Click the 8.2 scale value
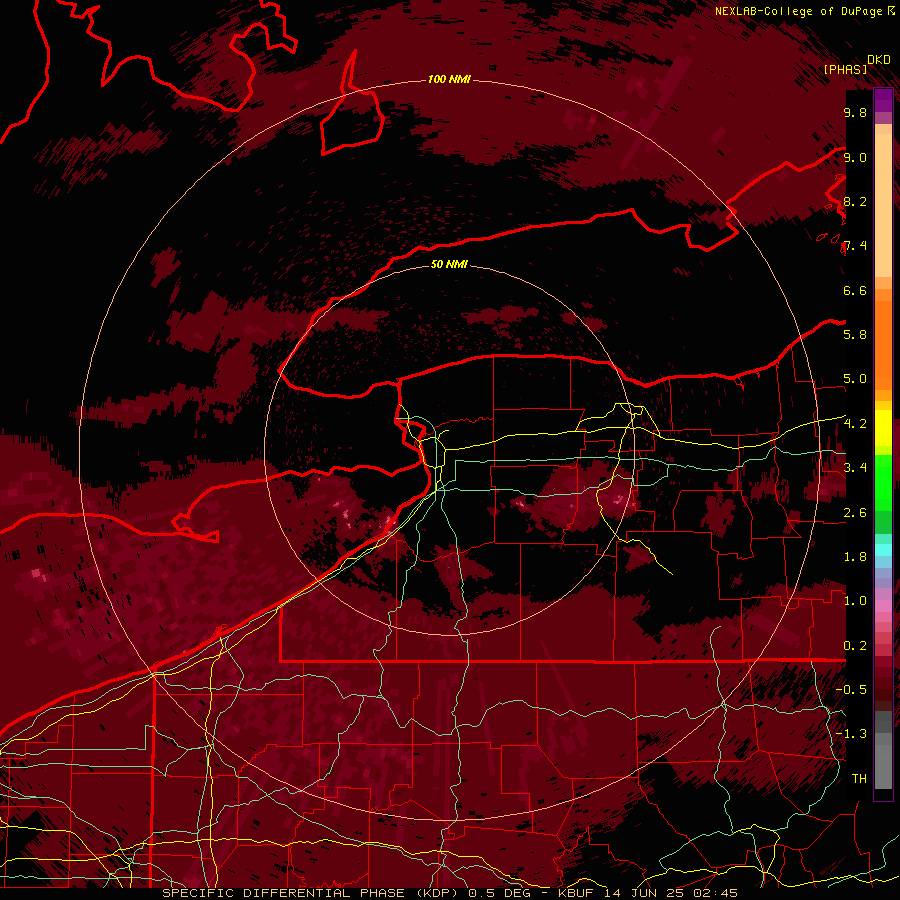 pos(855,202)
